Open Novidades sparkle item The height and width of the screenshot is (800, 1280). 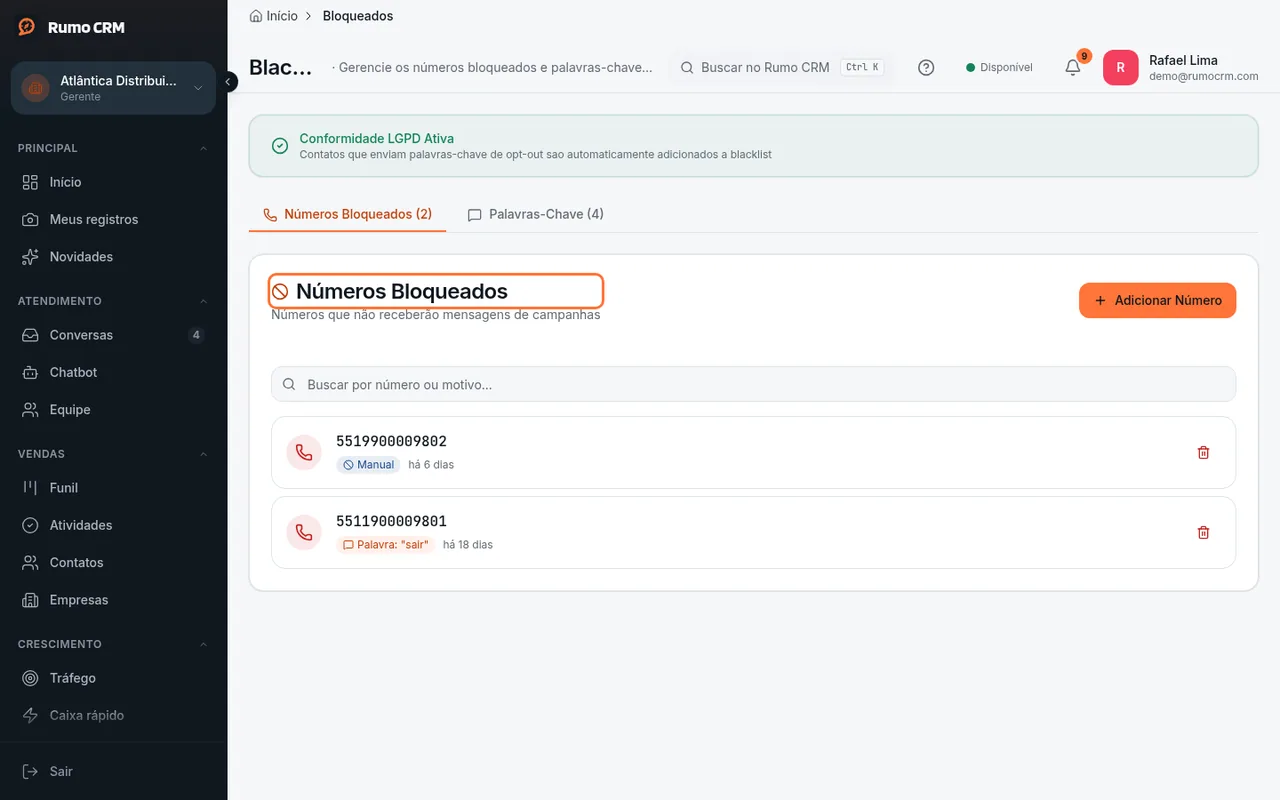[113, 257]
